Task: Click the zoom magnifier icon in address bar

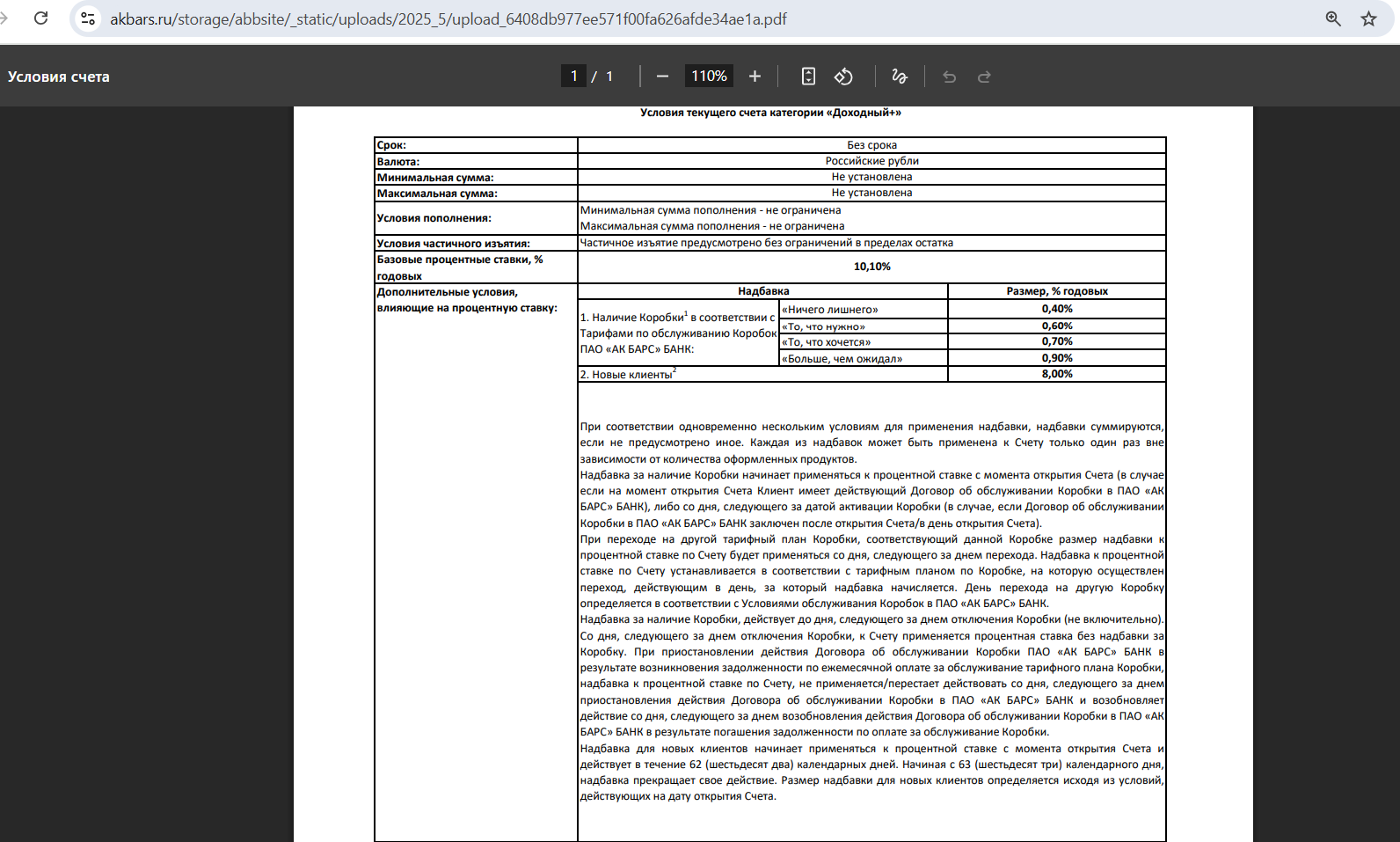Action: coord(1333,18)
